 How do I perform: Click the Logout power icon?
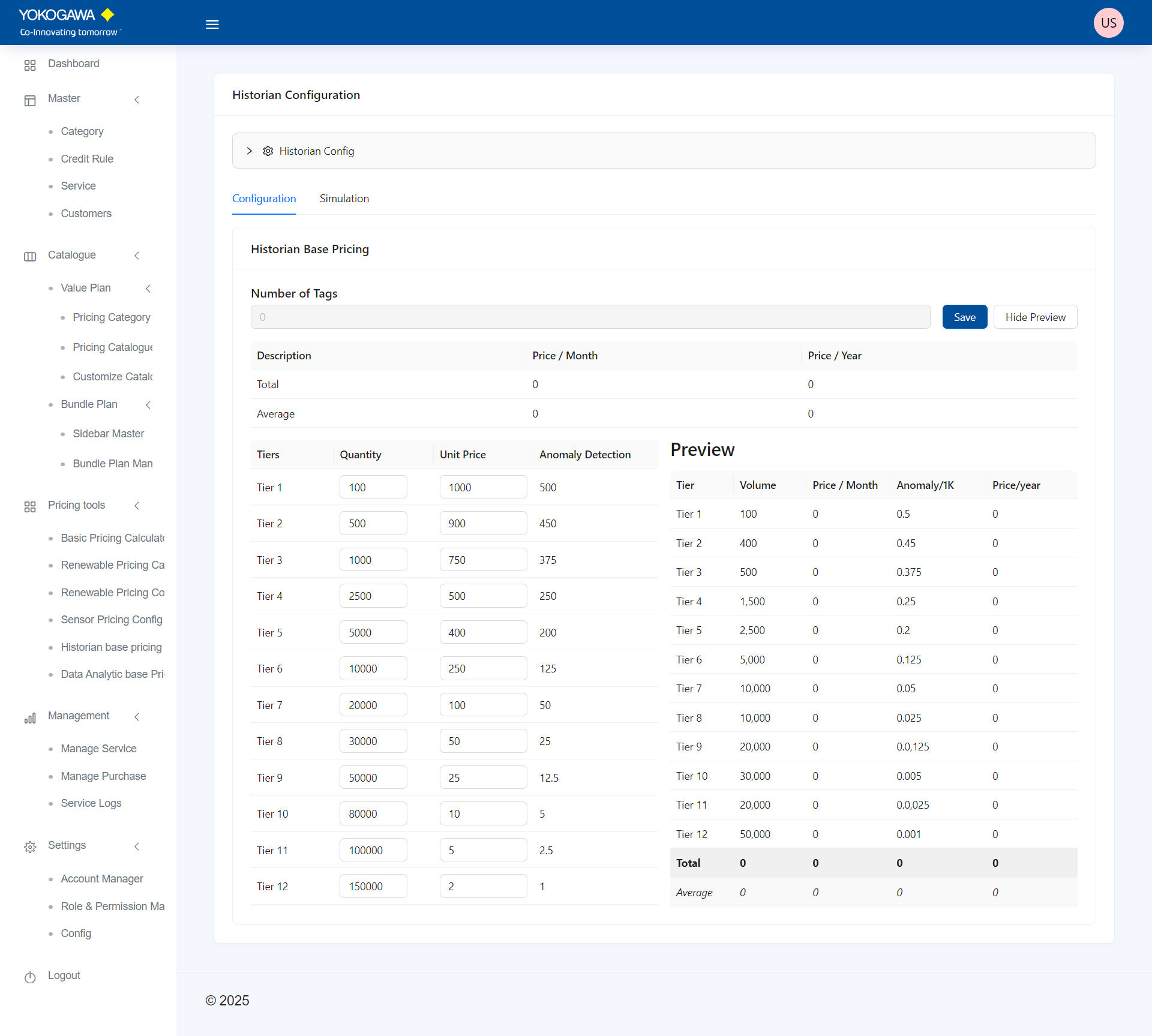30,977
